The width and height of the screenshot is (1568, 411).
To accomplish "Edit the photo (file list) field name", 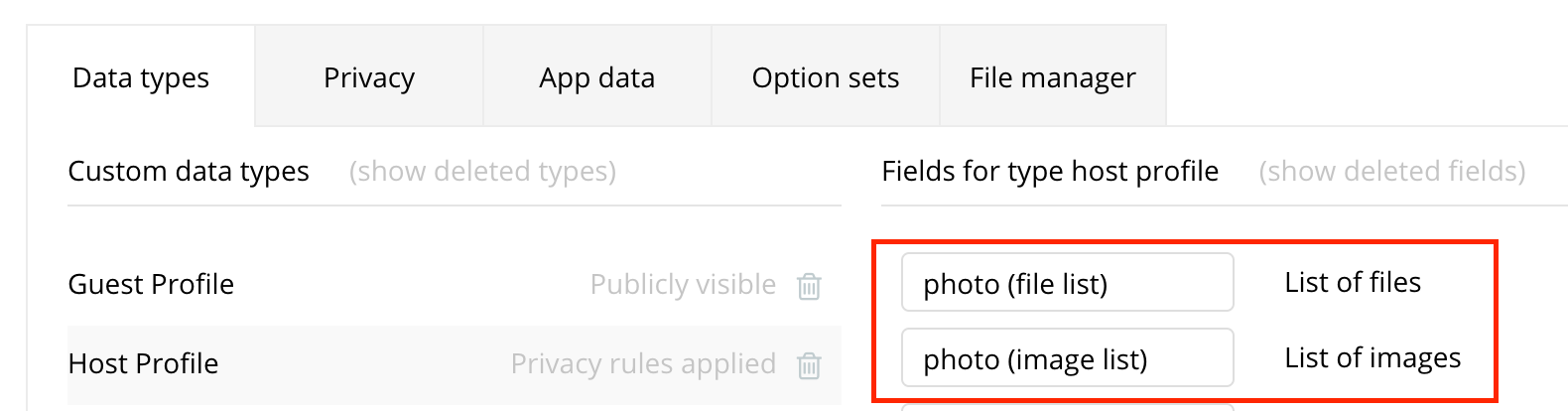I will pos(1067,283).
